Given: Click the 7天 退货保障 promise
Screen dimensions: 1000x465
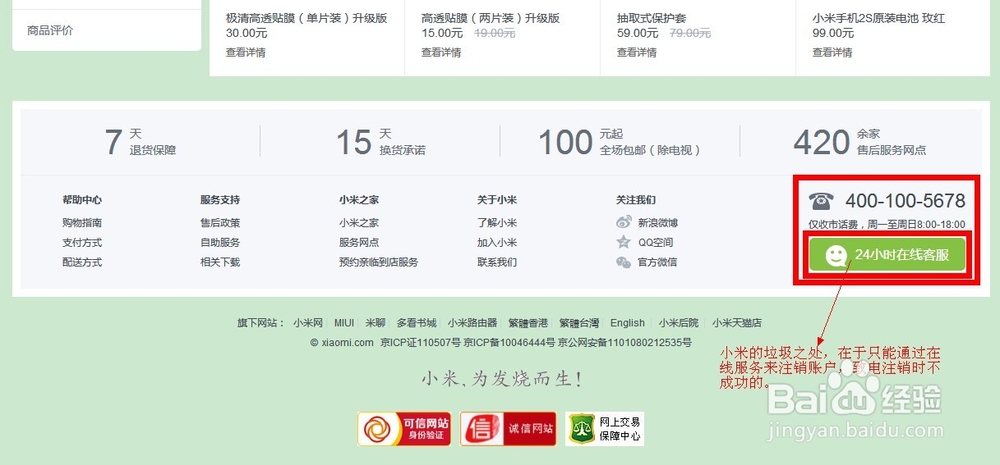Looking at the screenshot, I should click(x=140, y=142).
